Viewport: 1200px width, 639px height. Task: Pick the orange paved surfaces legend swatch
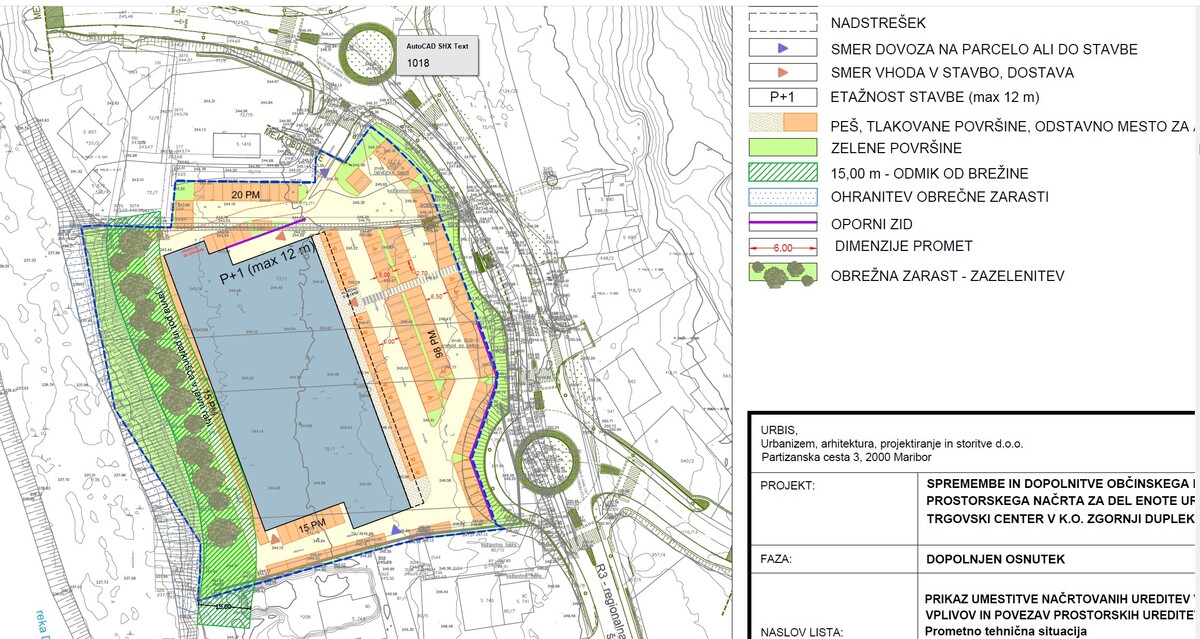click(783, 124)
